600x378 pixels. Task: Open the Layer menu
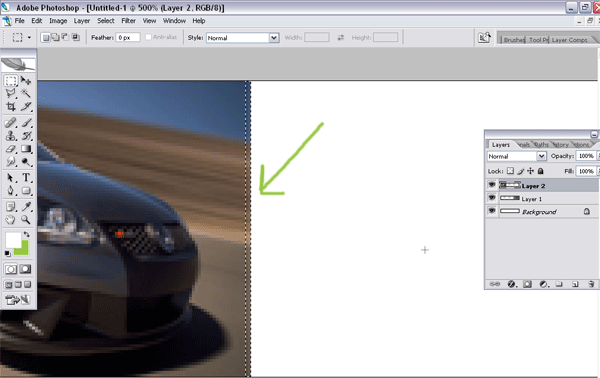82,21
